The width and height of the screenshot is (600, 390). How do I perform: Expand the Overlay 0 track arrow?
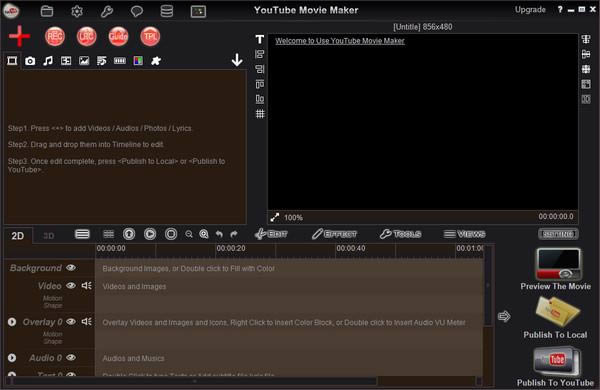[x=12, y=322]
